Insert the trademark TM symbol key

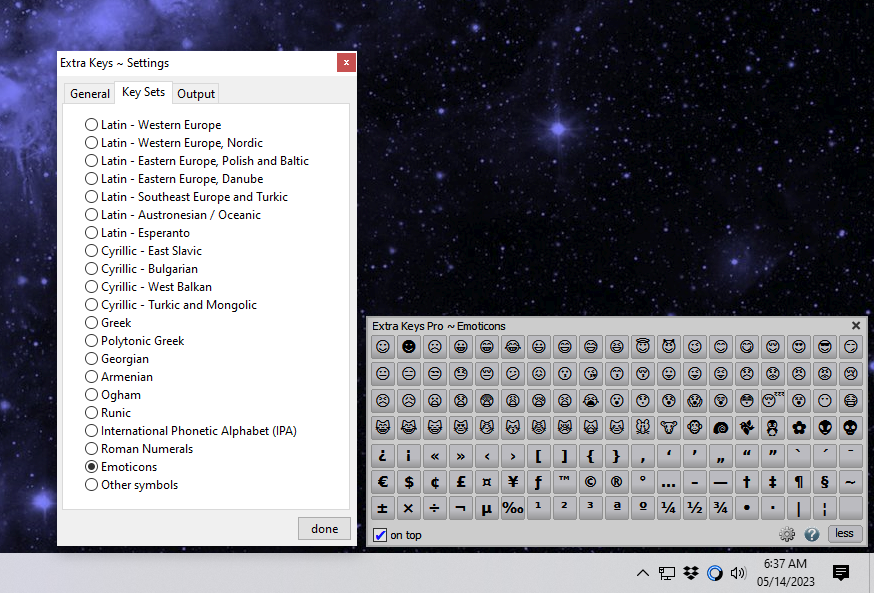coord(565,482)
